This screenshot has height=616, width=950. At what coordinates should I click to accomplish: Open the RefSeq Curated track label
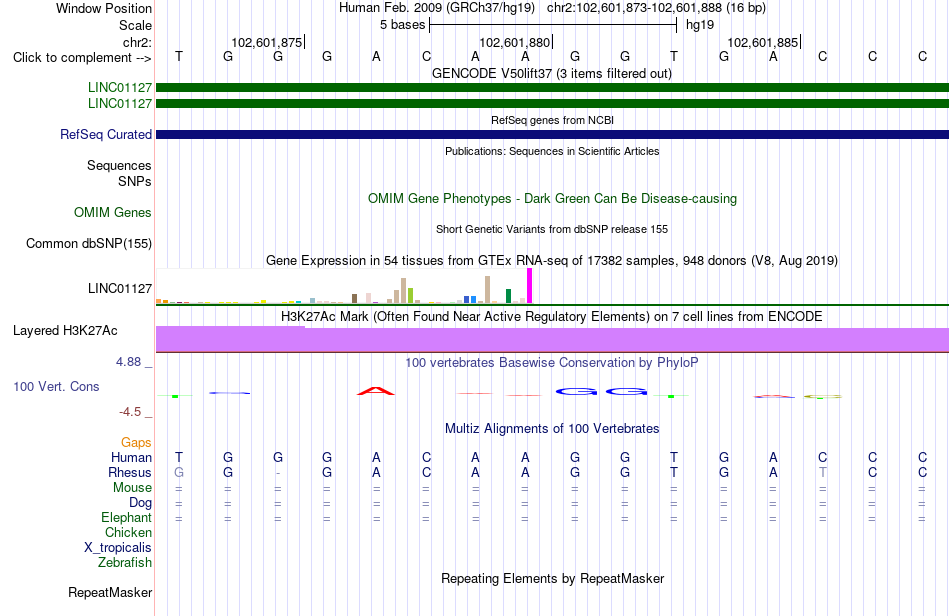[105, 134]
